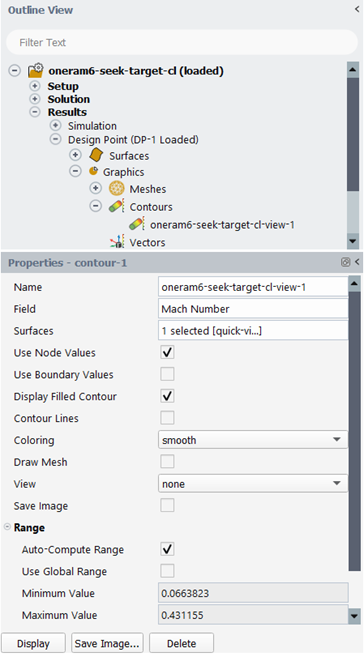364x661 pixels.
Task: Open the Coloring dropdown set to smooth
Action: [253, 440]
